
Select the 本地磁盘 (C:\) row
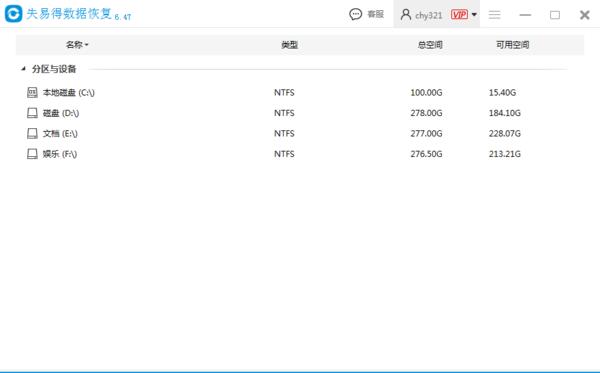click(300, 92)
